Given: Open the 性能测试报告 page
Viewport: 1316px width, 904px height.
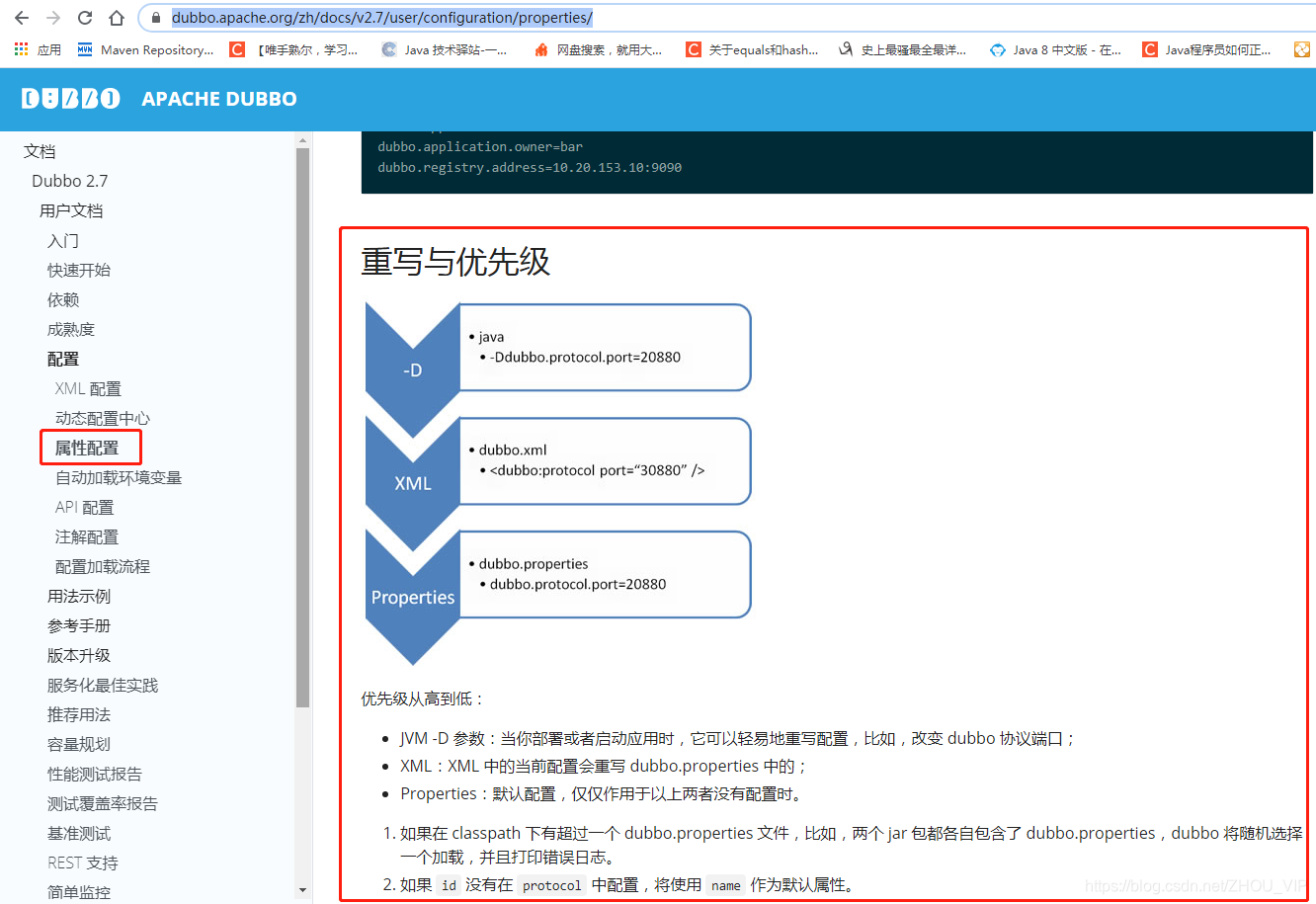Looking at the screenshot, I should point(95,774).
